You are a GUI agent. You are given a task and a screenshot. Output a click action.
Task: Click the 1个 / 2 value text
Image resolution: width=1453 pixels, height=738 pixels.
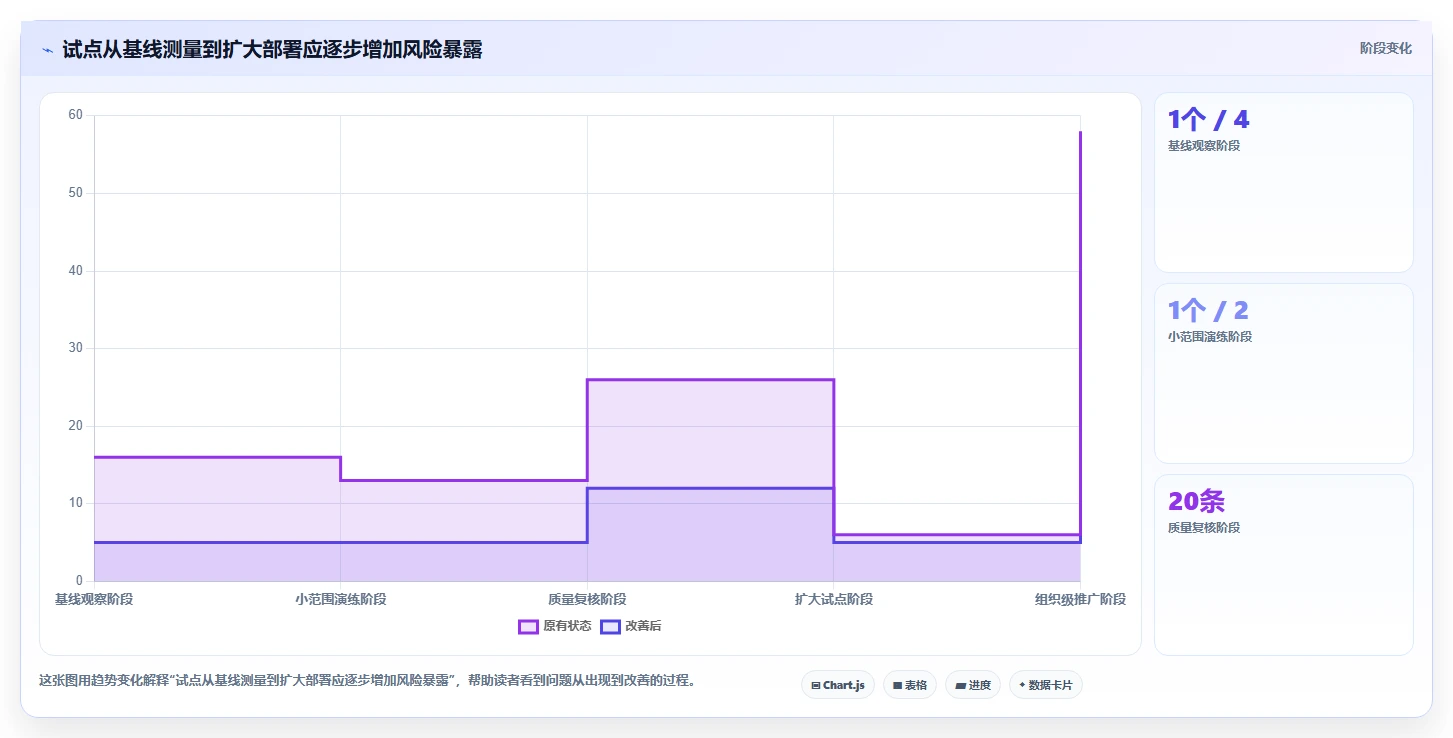(1209, 310)
